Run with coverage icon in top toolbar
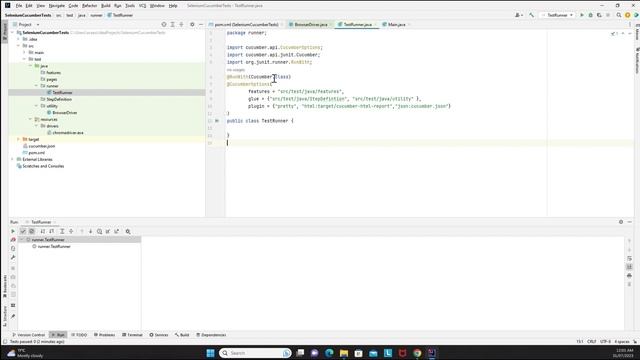Viewport: 640px width, 360px height. pos(599,15)
